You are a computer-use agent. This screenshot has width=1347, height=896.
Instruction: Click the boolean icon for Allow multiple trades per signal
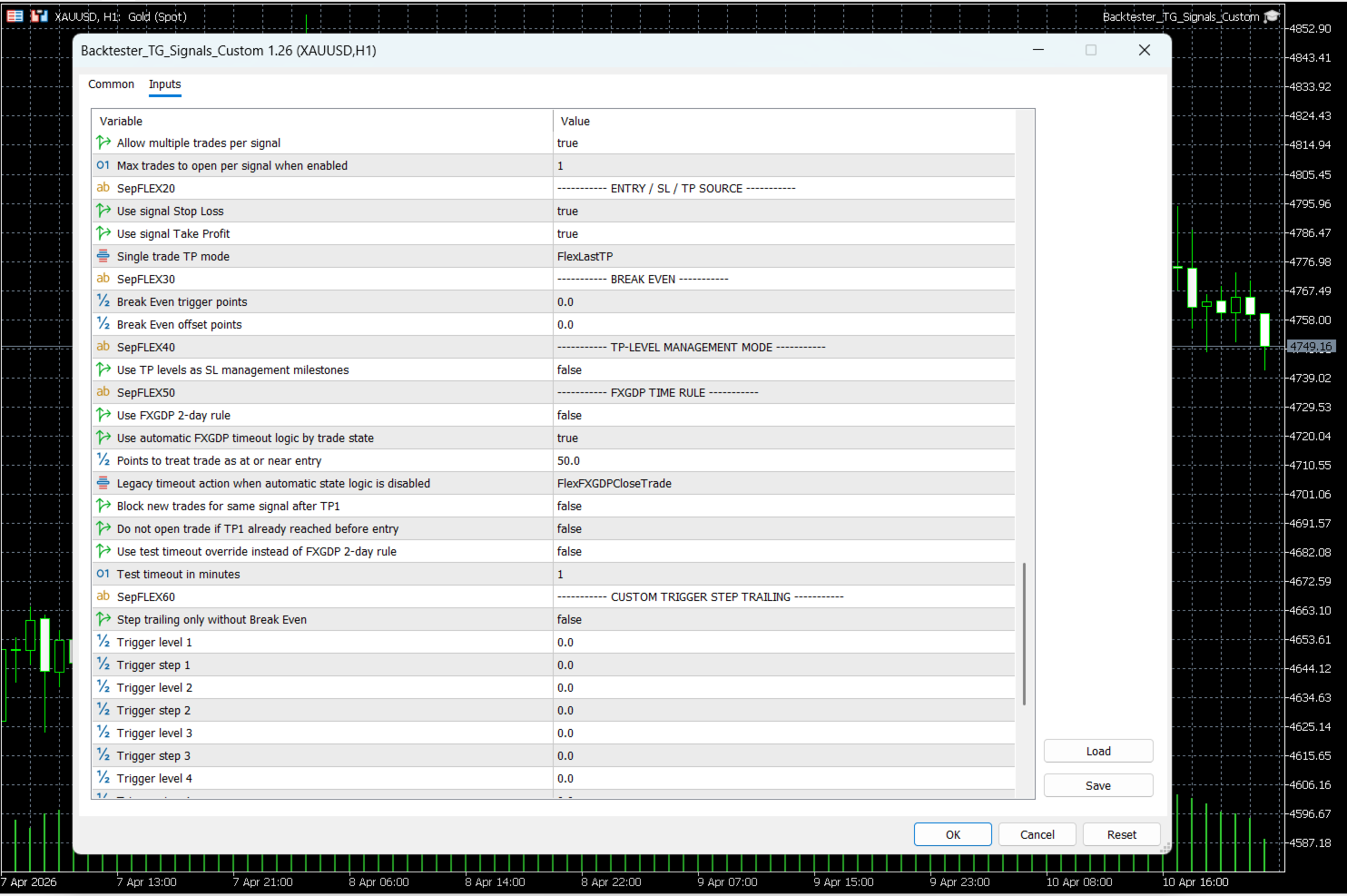coord(103,143)
